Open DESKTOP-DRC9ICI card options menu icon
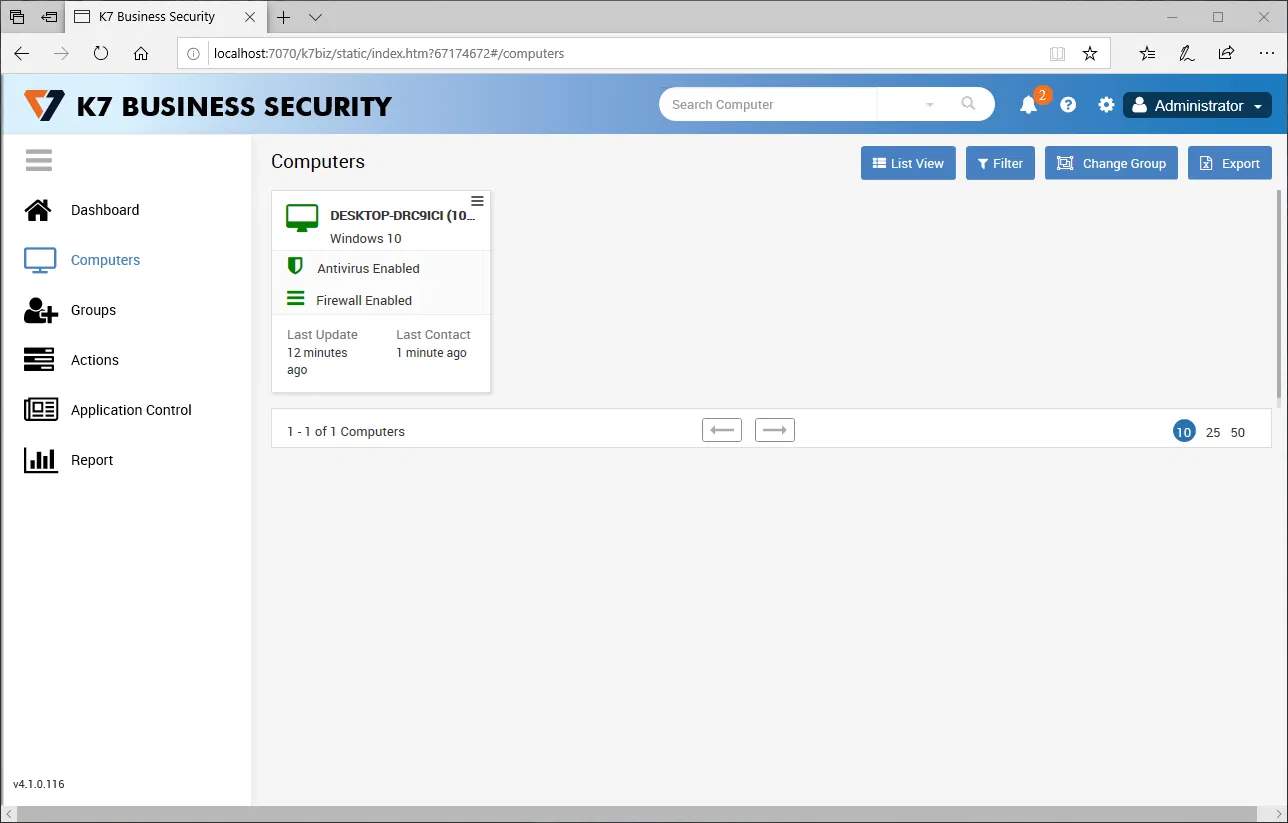 (x=477, y=201)
